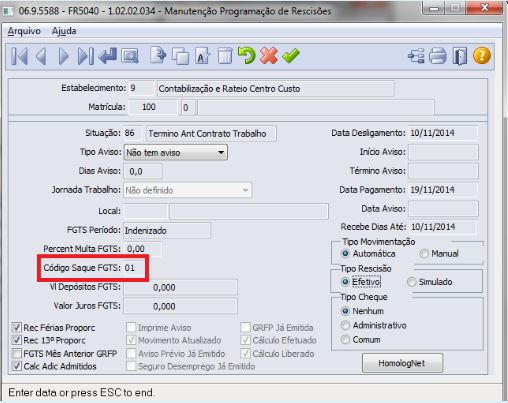
Task: Select Nenhum cheque type radio
Action: 345,311
